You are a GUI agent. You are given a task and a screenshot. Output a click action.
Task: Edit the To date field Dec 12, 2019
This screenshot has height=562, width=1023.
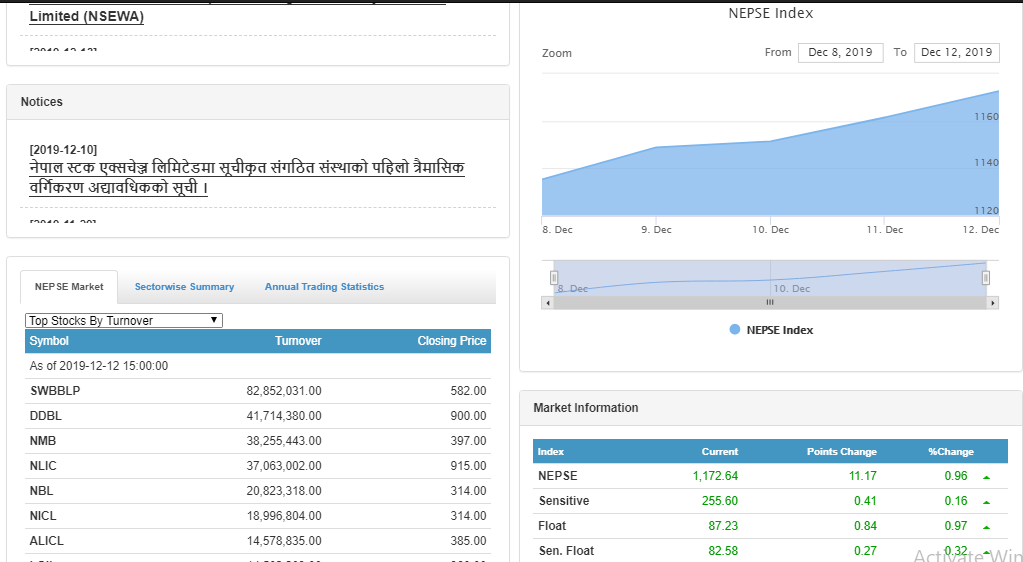(956, 52)
